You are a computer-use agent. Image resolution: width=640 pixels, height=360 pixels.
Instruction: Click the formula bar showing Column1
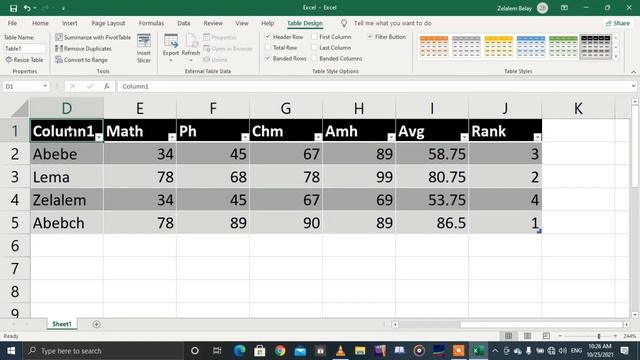(376, 86)
